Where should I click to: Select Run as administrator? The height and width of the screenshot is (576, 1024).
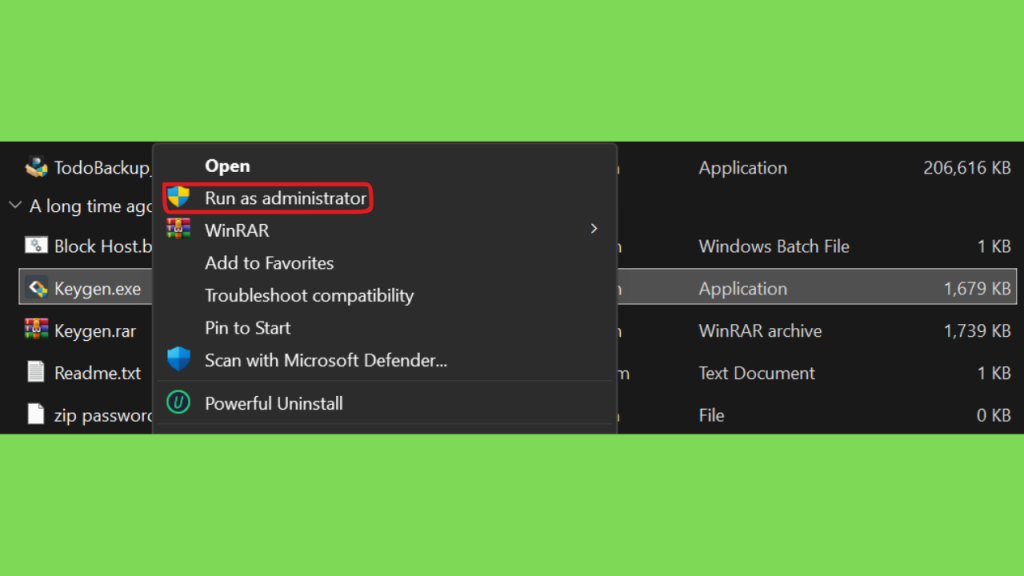click(285, 199)
